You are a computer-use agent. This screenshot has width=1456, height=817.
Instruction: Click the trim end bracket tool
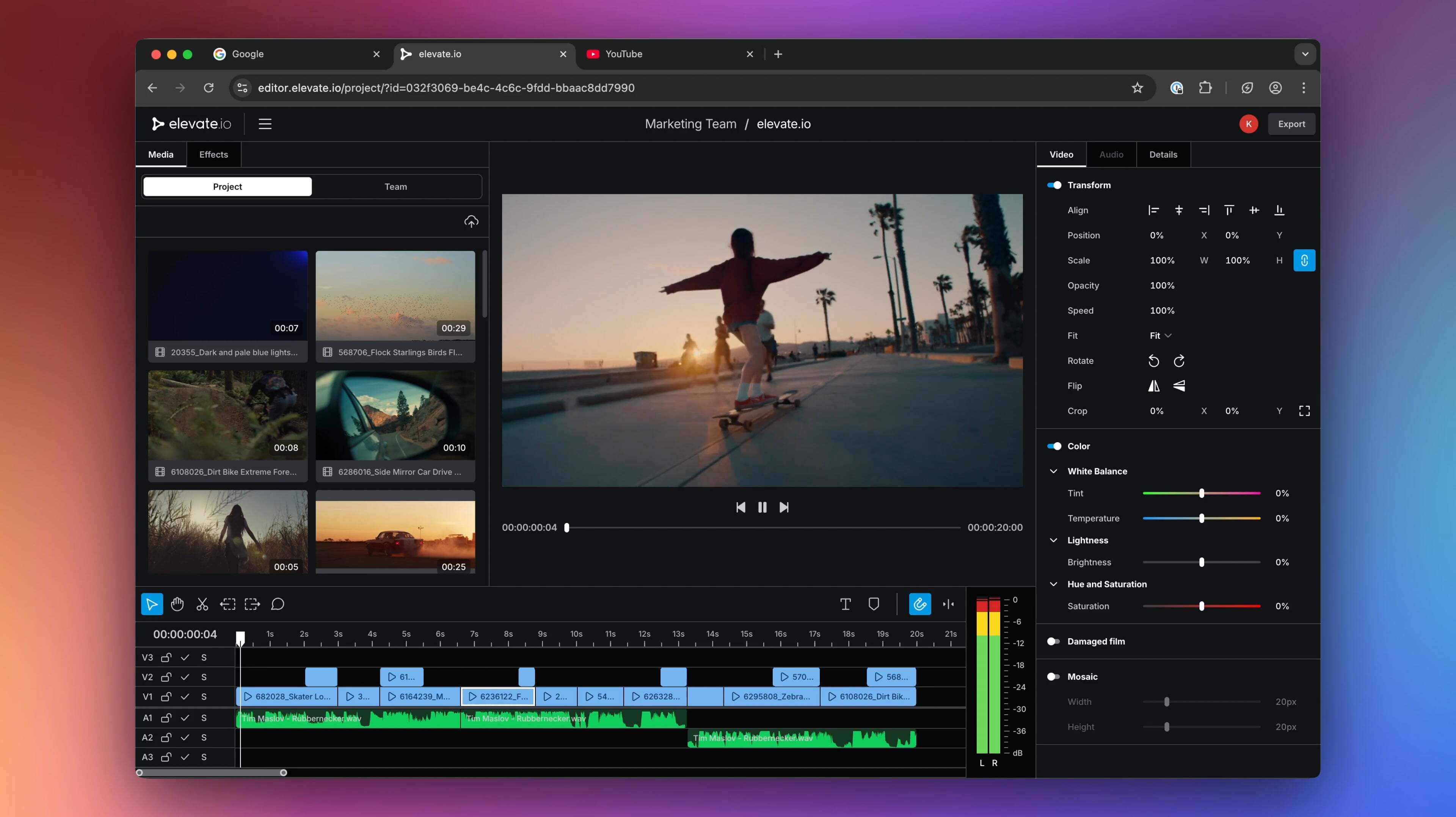point(253,604)
